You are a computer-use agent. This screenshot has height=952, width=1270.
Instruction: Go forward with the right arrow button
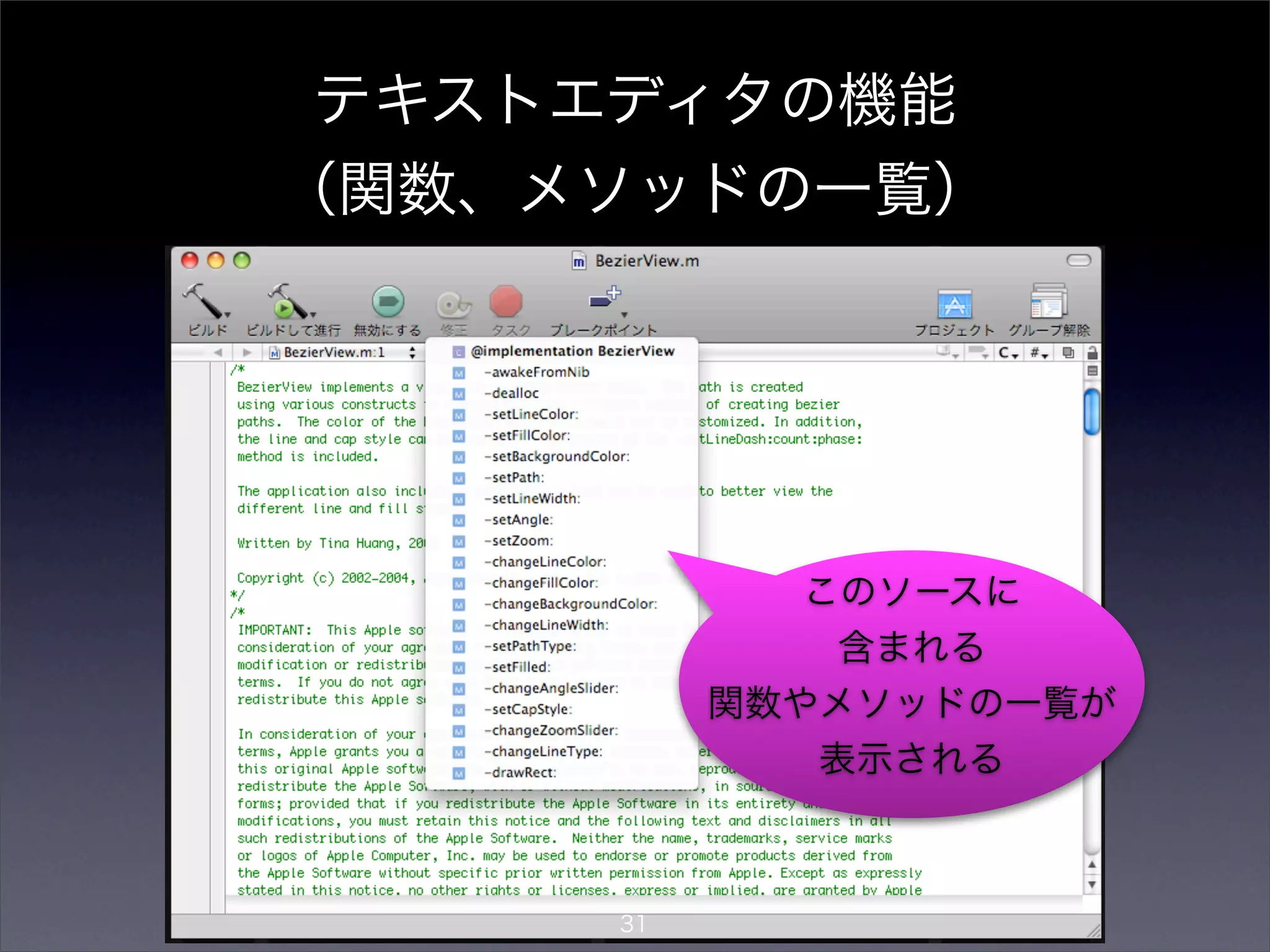247,353
